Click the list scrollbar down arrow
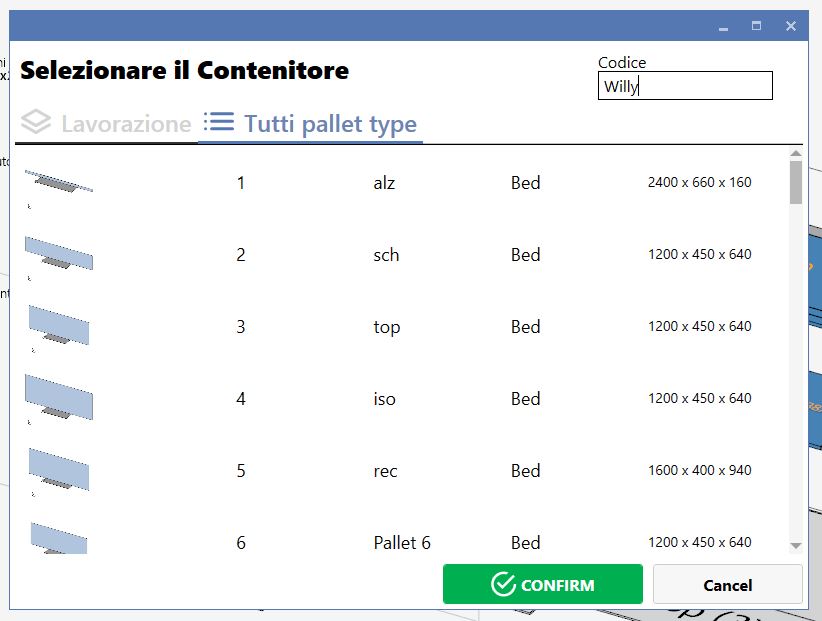Viewport: 822px width, 621px height. coord(796,546)
